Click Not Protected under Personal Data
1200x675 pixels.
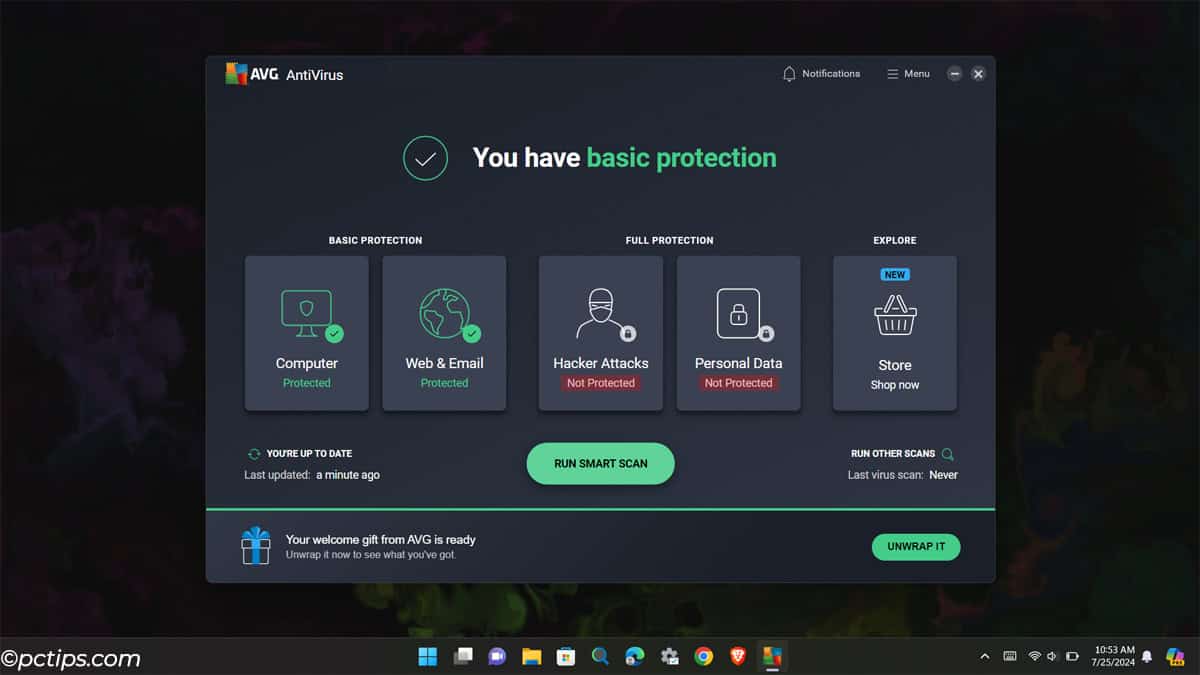(738, 383)
